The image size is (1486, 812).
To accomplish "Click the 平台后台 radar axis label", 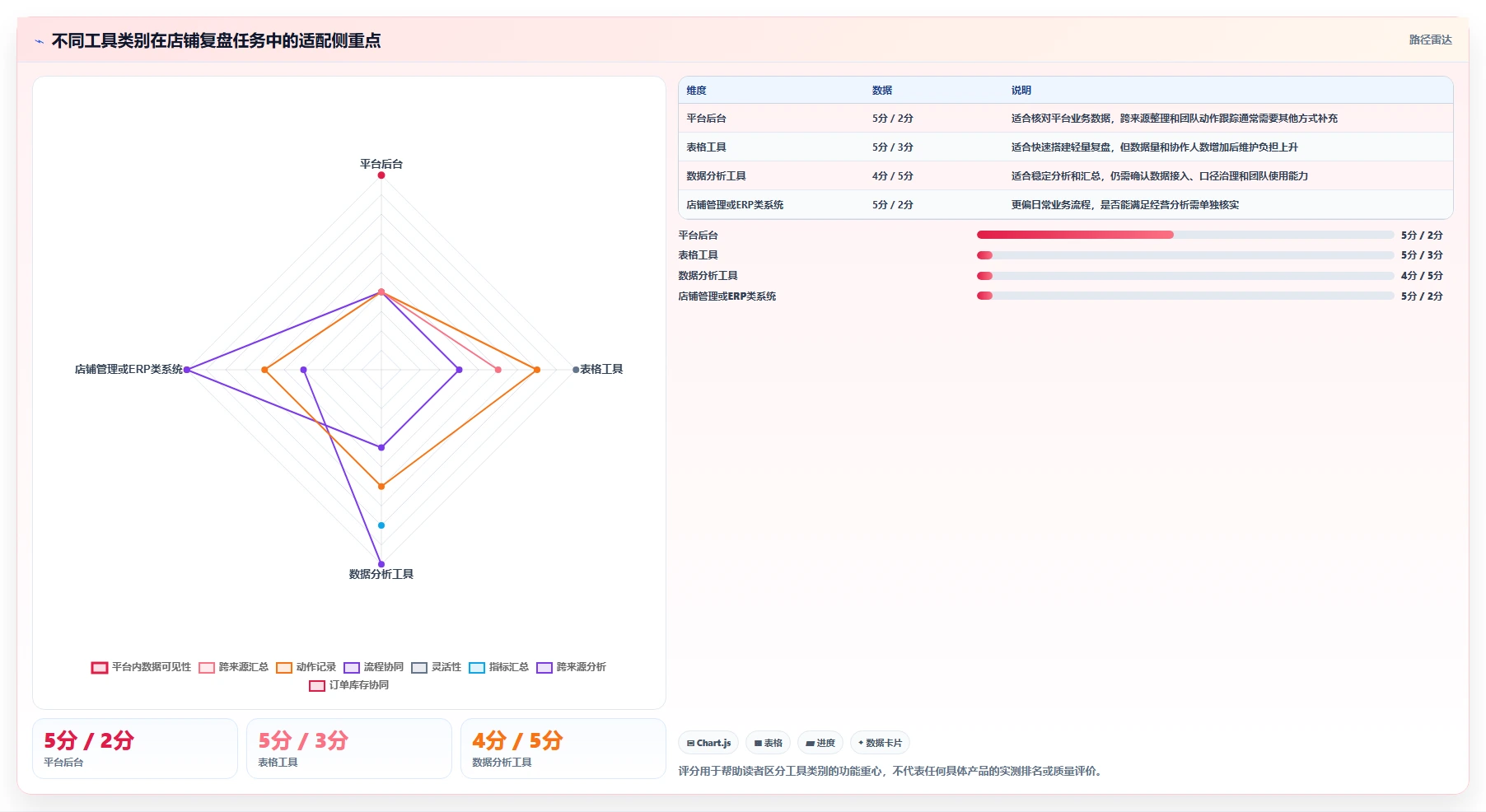I will click(381, 164).
